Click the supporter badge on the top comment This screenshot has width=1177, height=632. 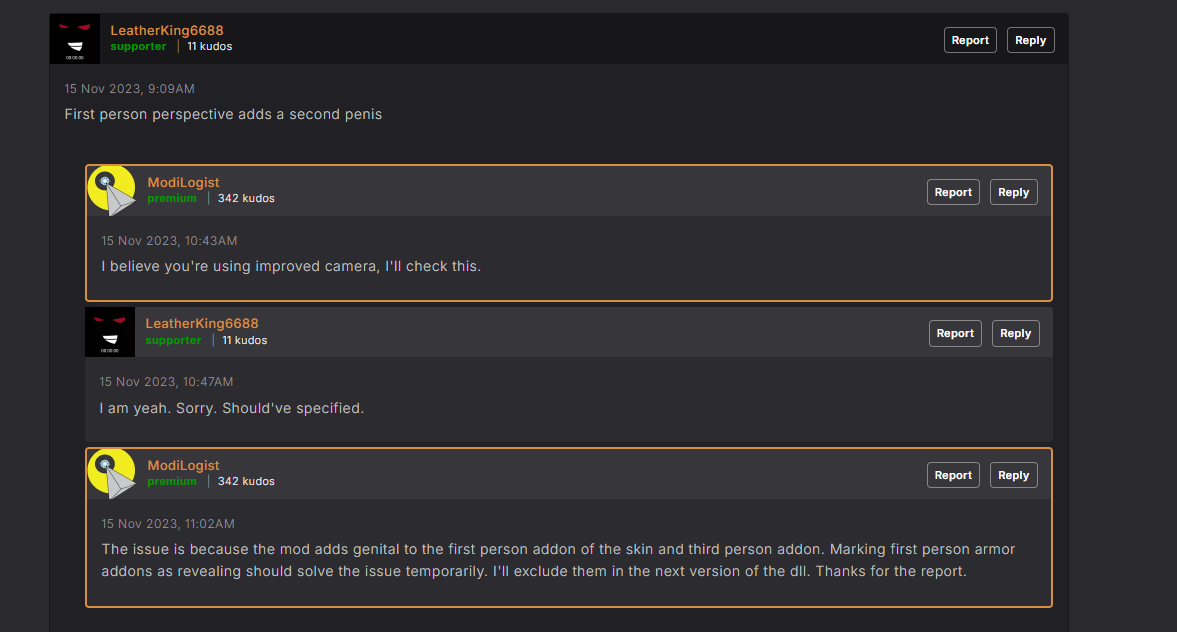138,47
